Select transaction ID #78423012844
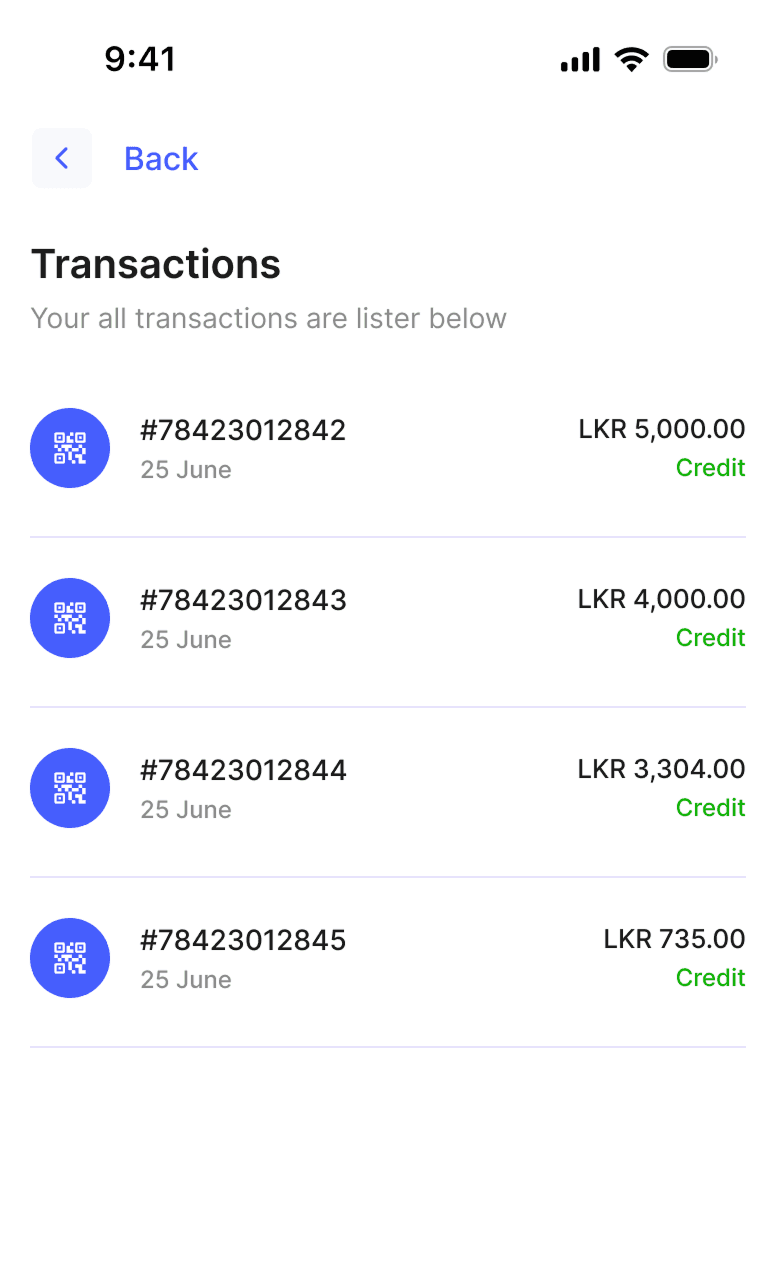This screenshot has width=780, height=1284. pyautogui.click(x=243, y=770)
